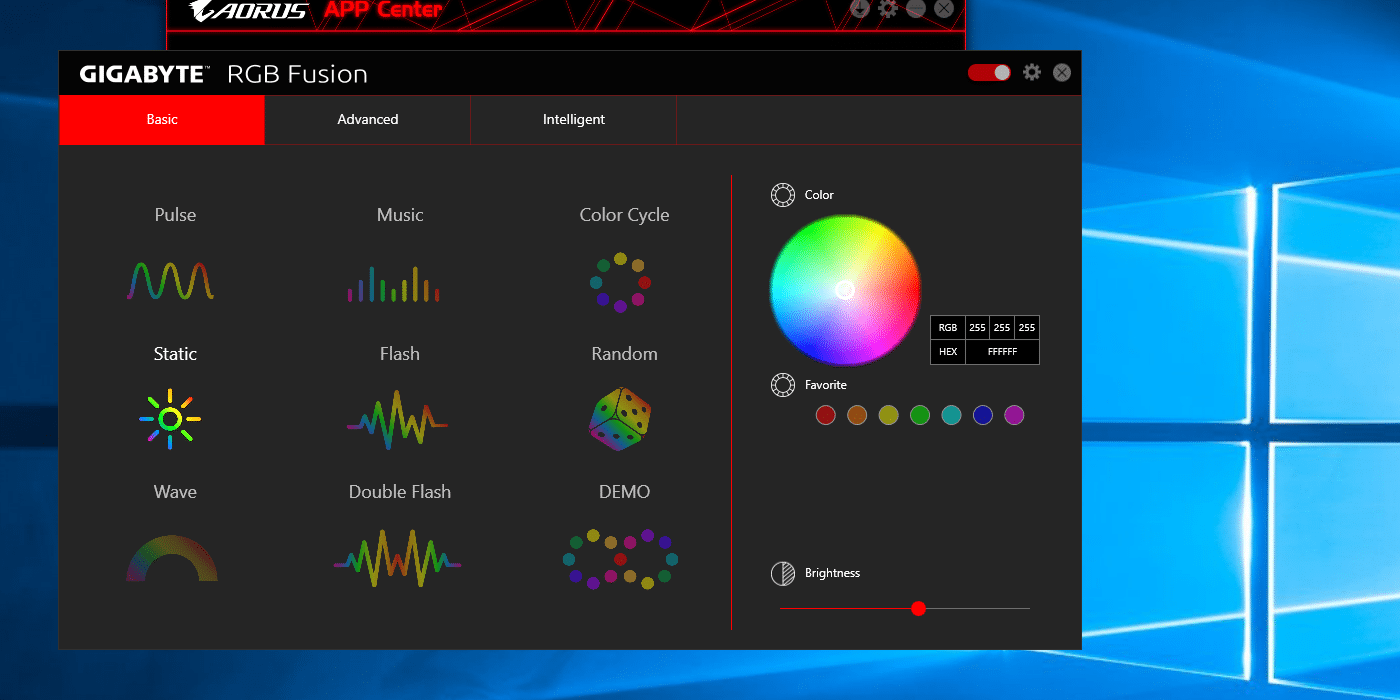
Task: Click the DEMO label
Action: click(x=624, y=492)
